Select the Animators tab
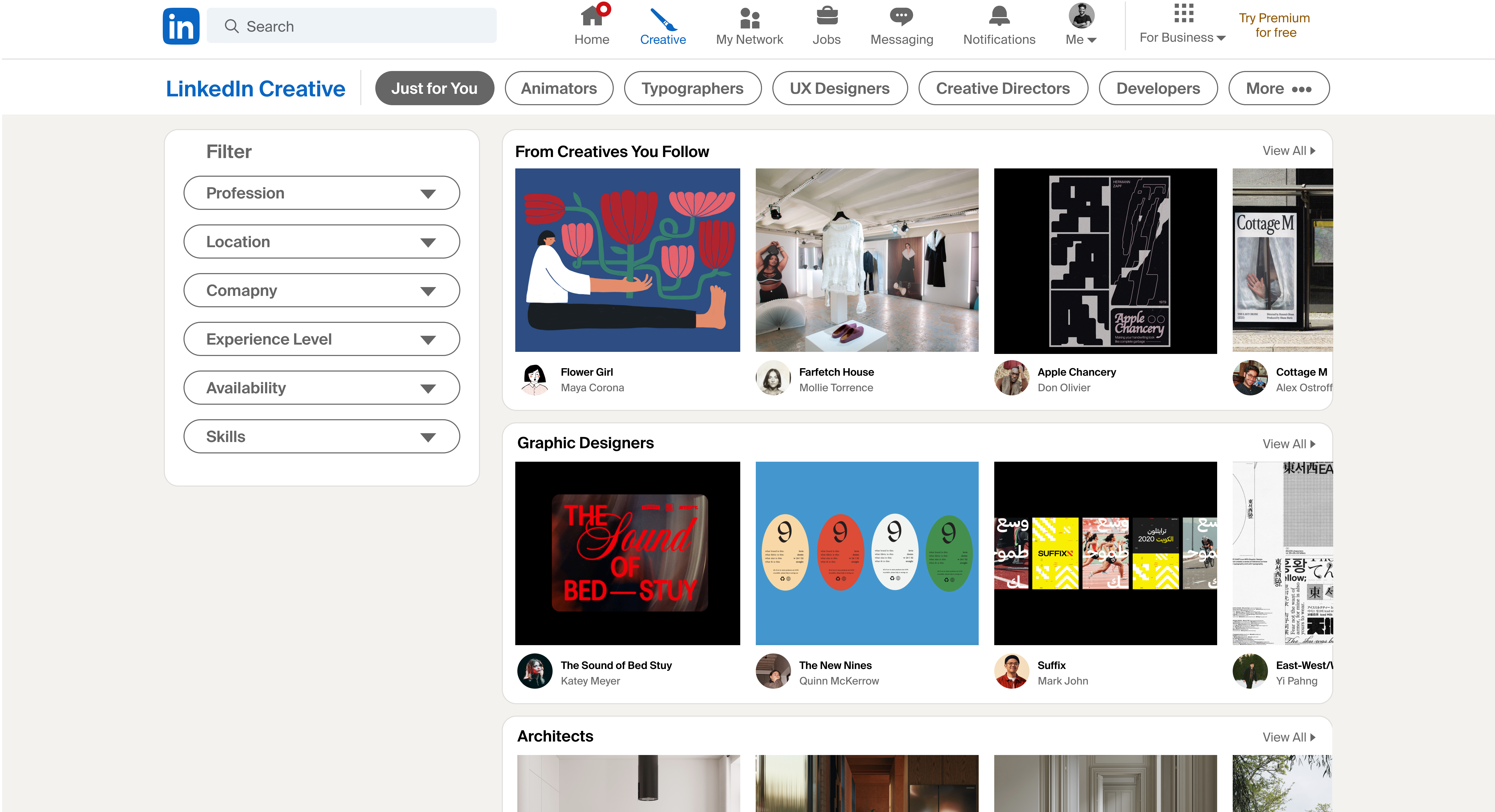The width and height of the screenshot is (1495, 812). tap(559, 88)
